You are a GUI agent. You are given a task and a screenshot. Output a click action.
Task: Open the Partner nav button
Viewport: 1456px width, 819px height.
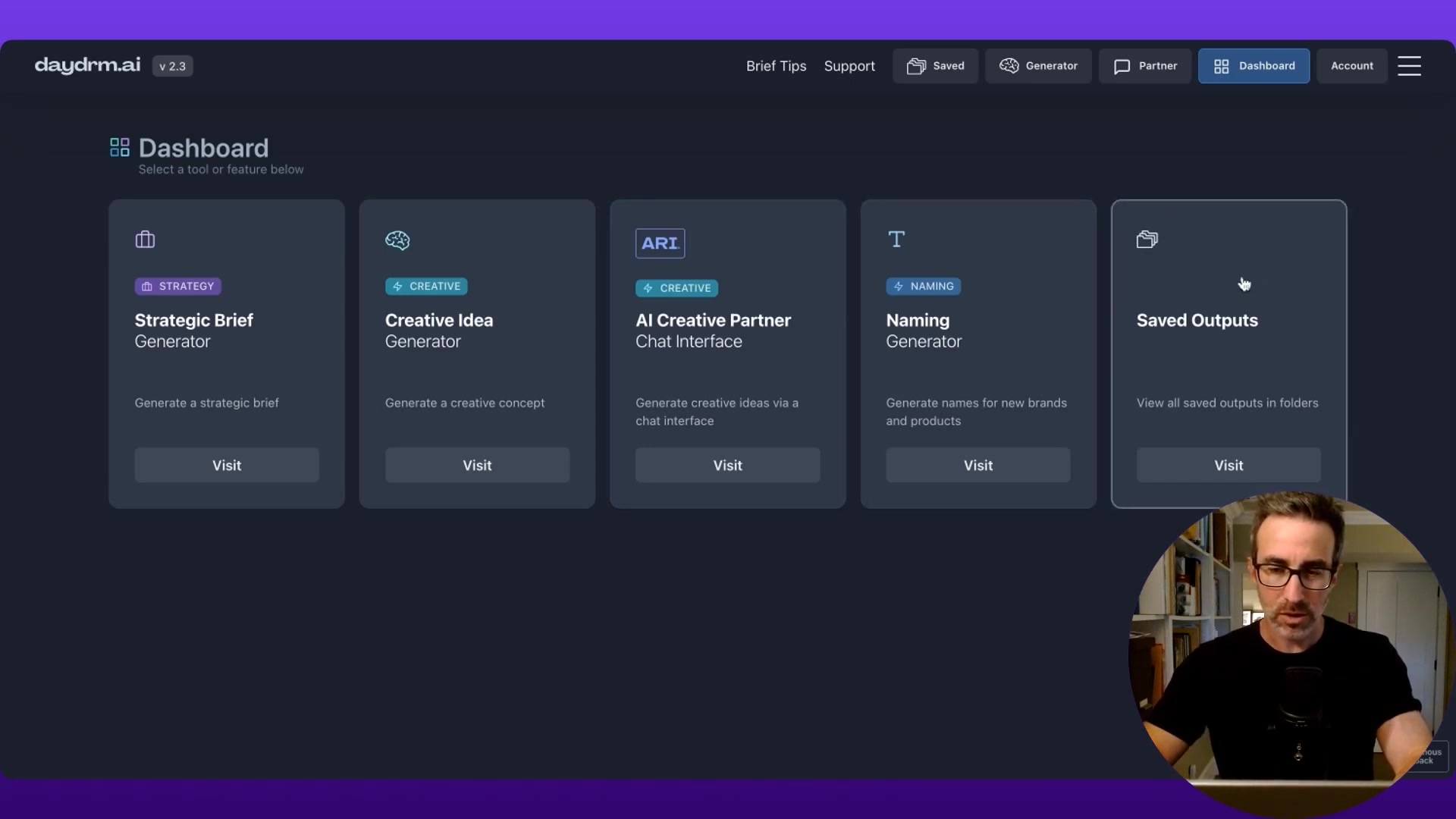coord(1144,66)
